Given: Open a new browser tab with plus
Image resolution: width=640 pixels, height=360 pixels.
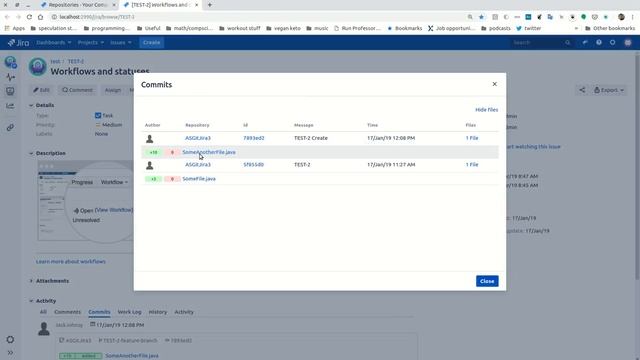Looking at the screenshot, I should [x=209, y=5].
